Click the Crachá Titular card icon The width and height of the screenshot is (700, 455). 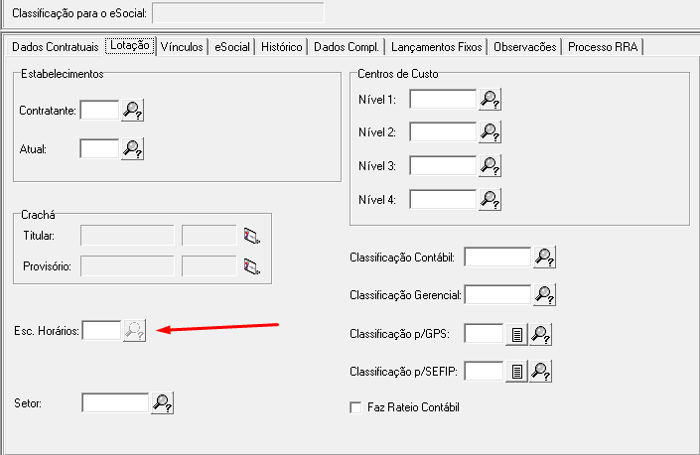click(x=251, y=236)
